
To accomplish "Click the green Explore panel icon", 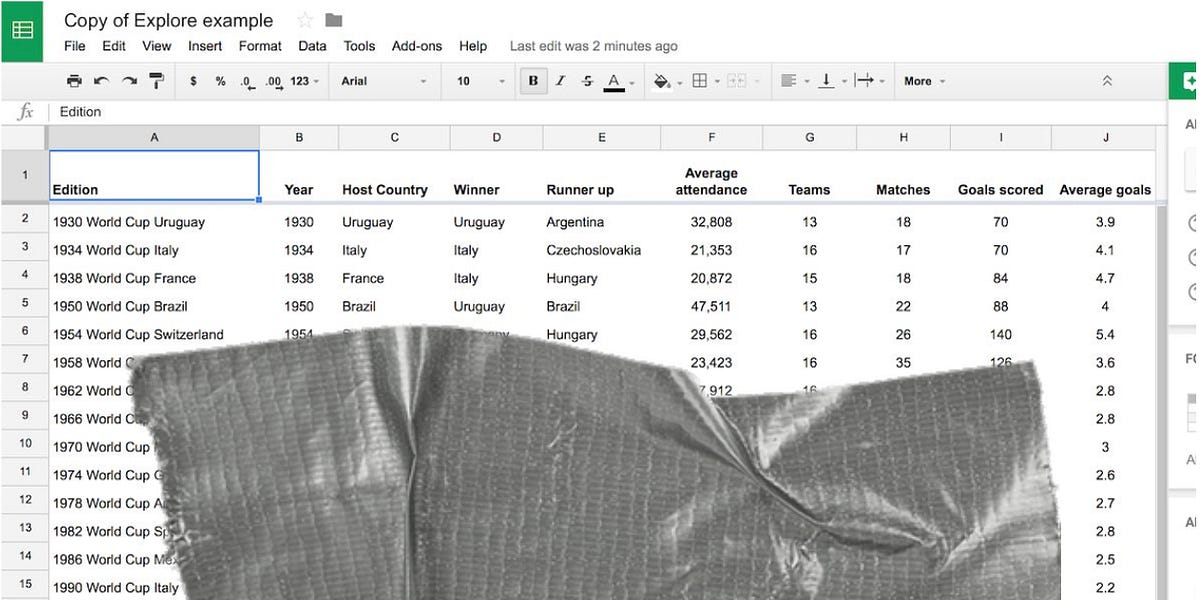I will point(1186,81).
